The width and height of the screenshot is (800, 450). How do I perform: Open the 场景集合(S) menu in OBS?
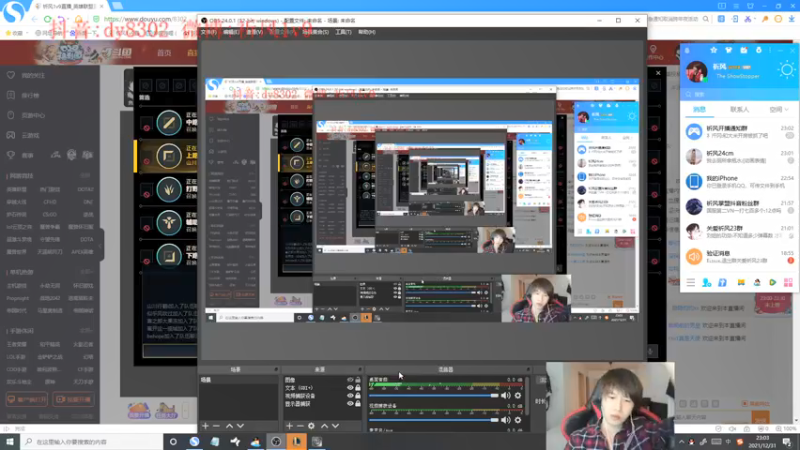315,32
